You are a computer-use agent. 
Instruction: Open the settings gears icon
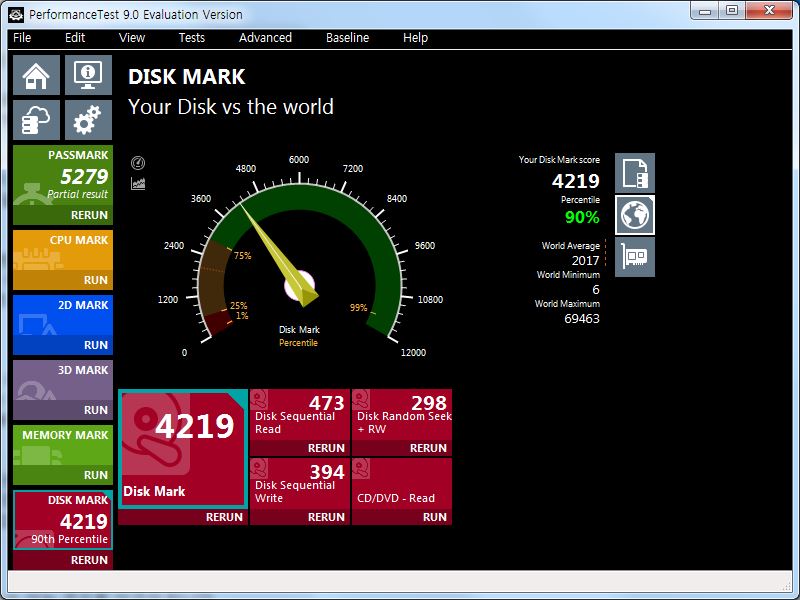tap(88, 120)
